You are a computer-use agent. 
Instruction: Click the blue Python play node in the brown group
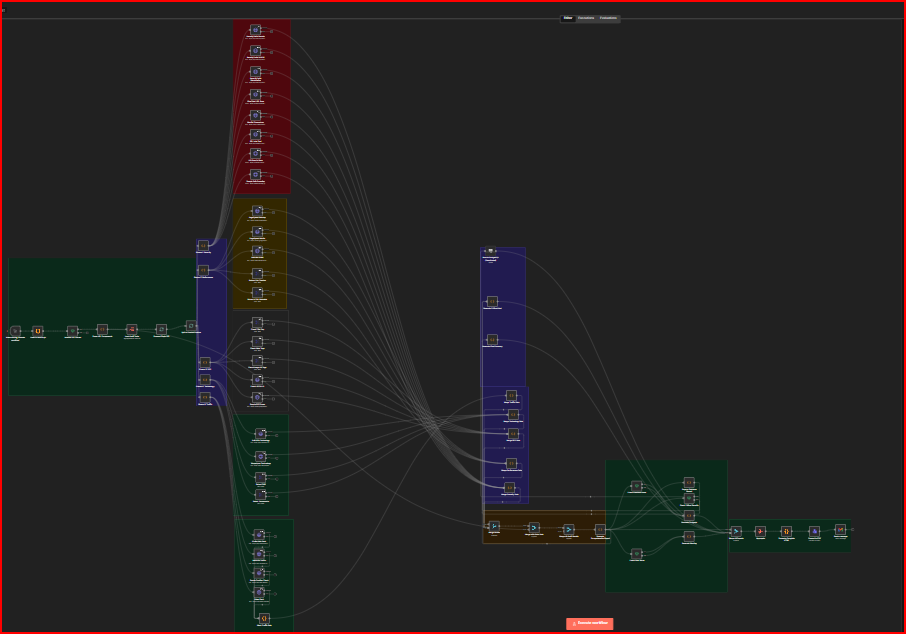[x=569, y=529]
